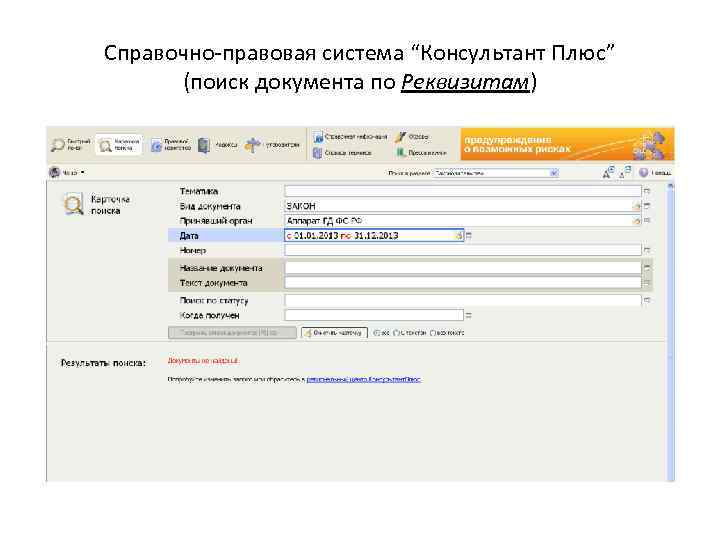Open list button beside Поиск по статусу
The height and width of the screenshot is (540, 720).
(x=647, y=300)
